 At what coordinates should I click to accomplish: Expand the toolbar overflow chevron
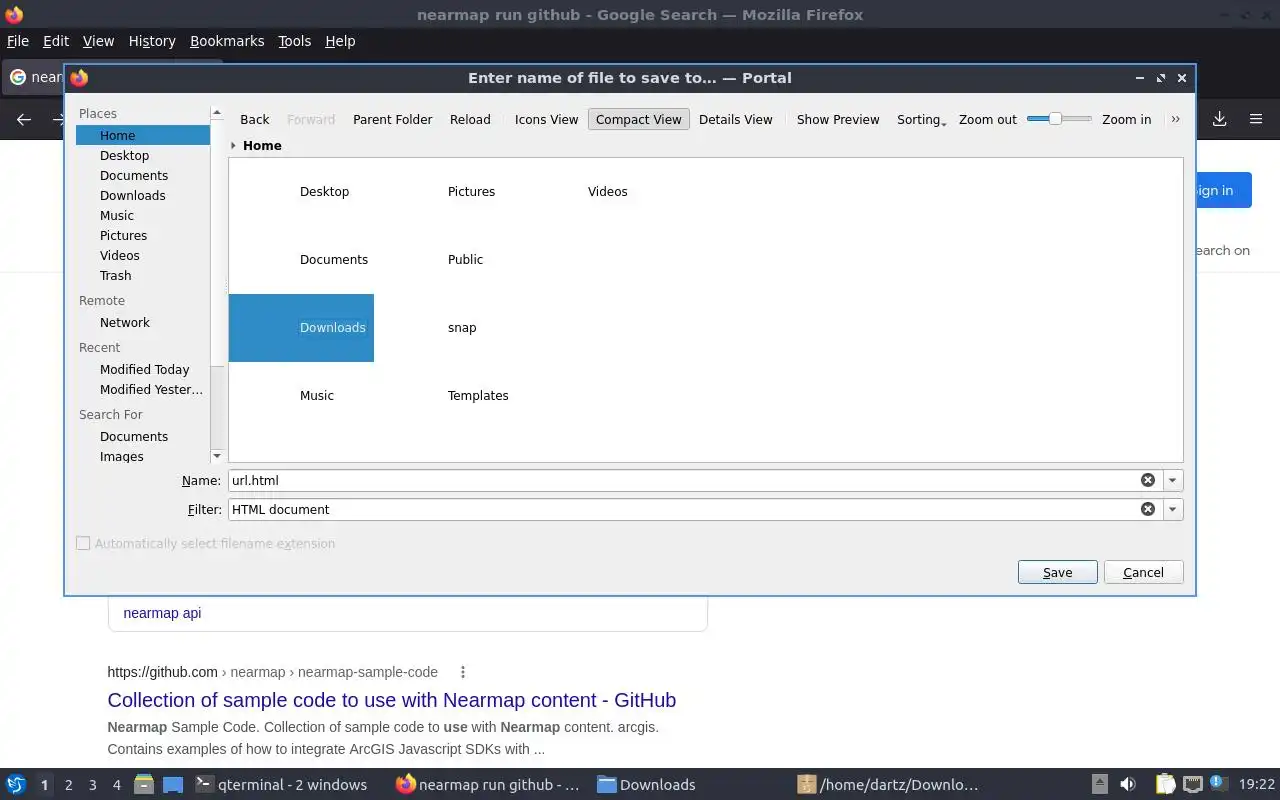click(1175, 119)
